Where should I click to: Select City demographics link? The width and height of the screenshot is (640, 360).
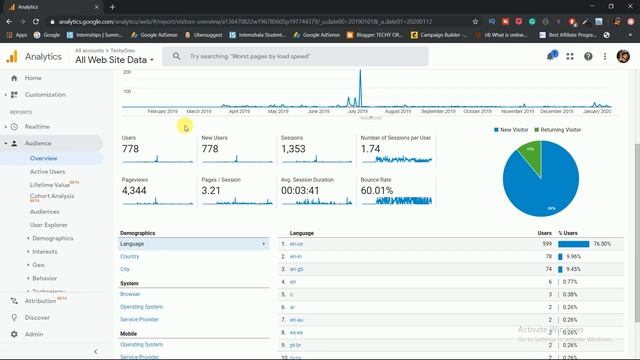pyautogui.click(x=124, y=269)
